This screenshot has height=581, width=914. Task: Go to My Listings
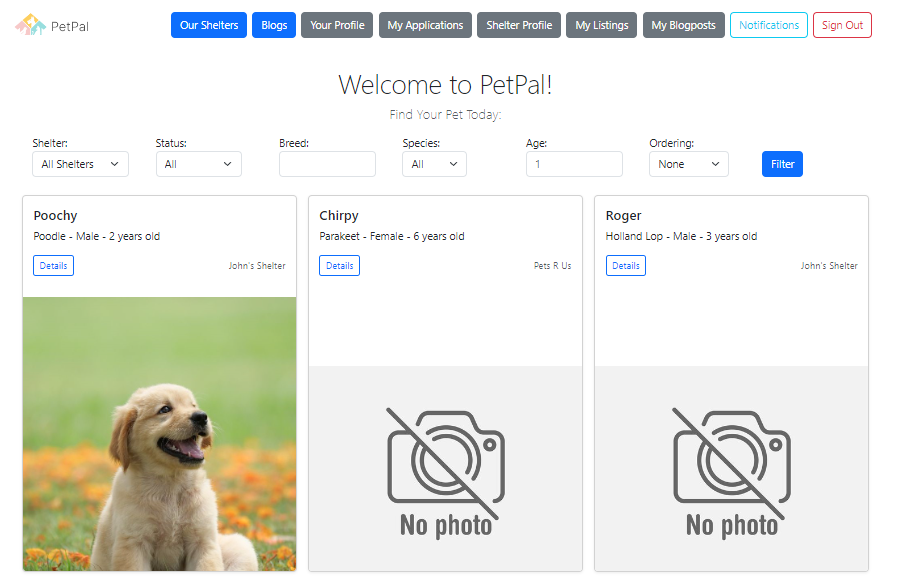click(602, 25)
